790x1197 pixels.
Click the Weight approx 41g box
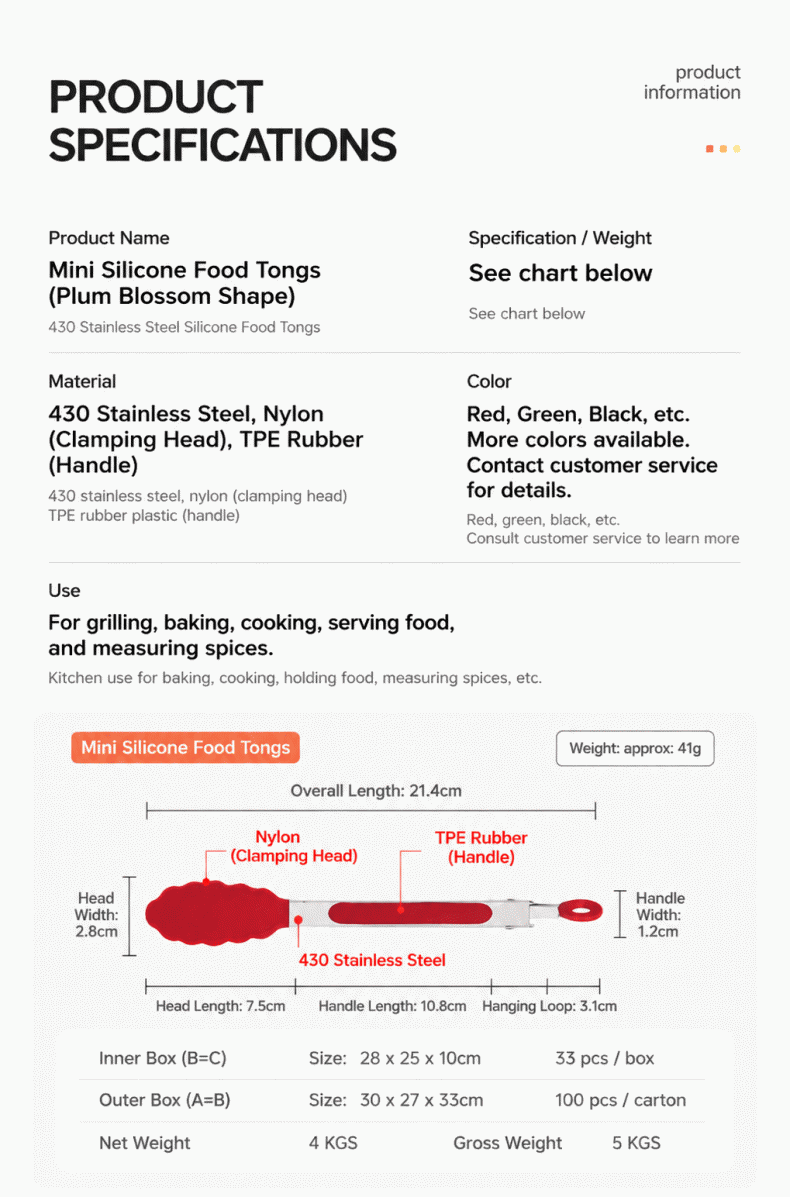(635, 748)
